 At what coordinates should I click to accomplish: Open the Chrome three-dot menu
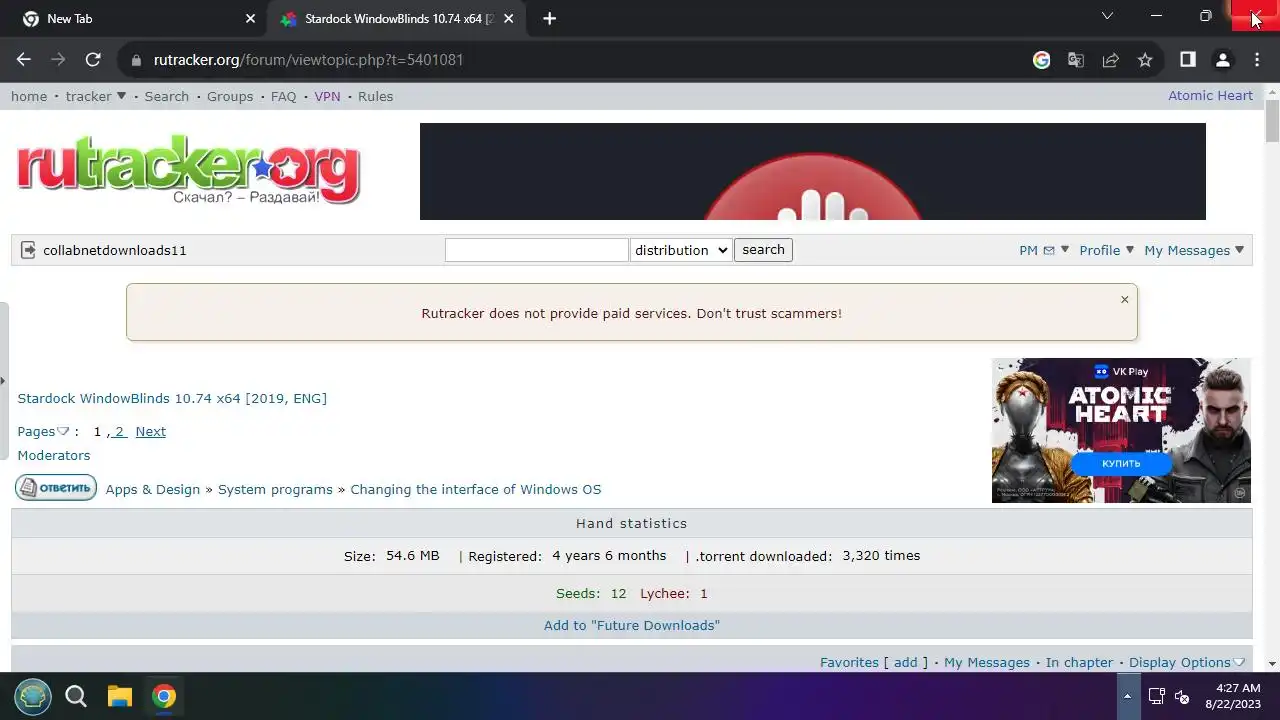click(1257, 60)
